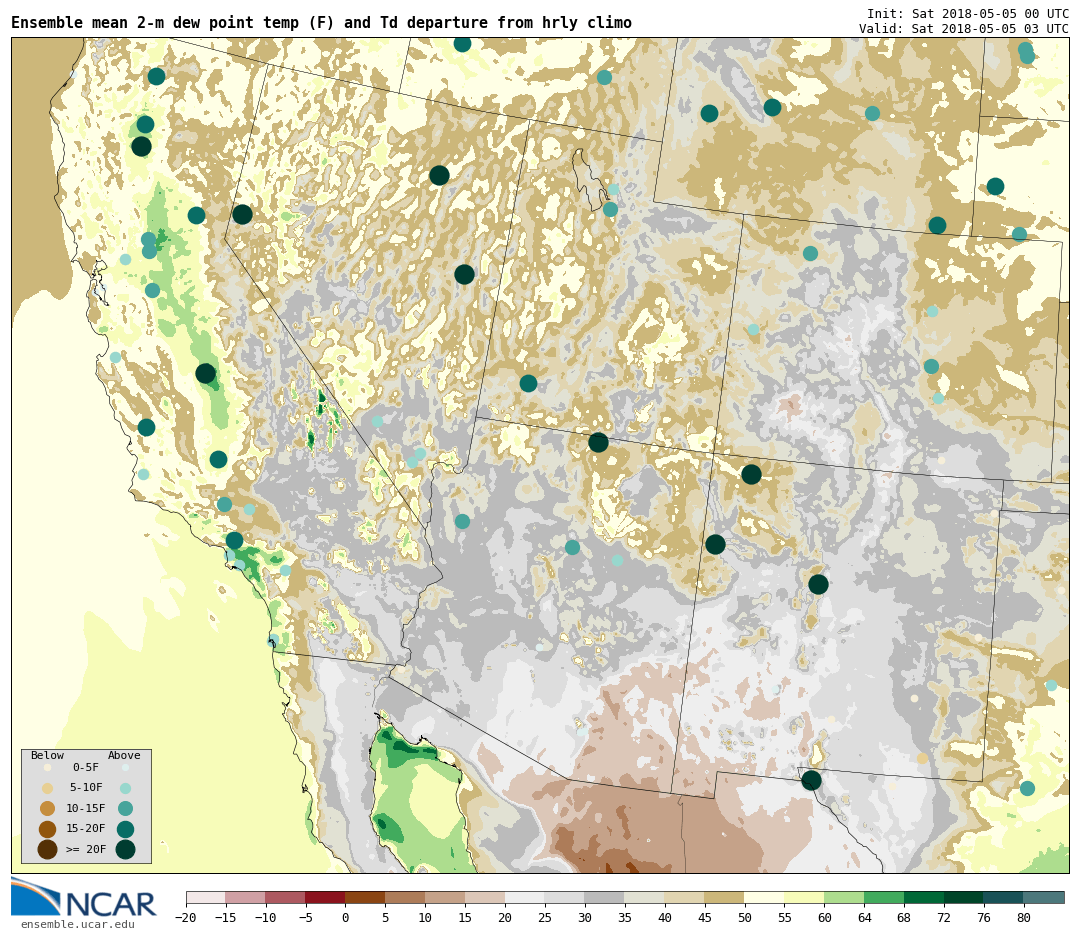Click the light green colorbar segment from 60 to 64
This screenshot has width=1080, height=936.
[845, 897]
